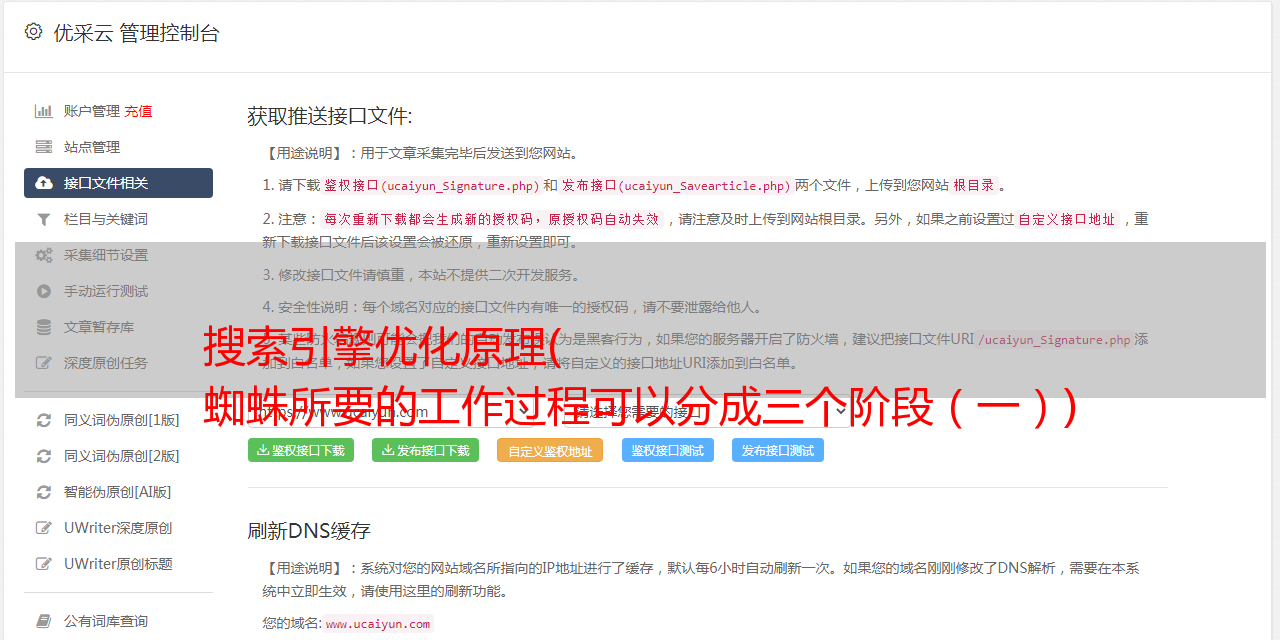The height and width of the screenshot is (640, 1280).
Task: Click the book icon for 公有词库查询
Action: tap(44, 621)
